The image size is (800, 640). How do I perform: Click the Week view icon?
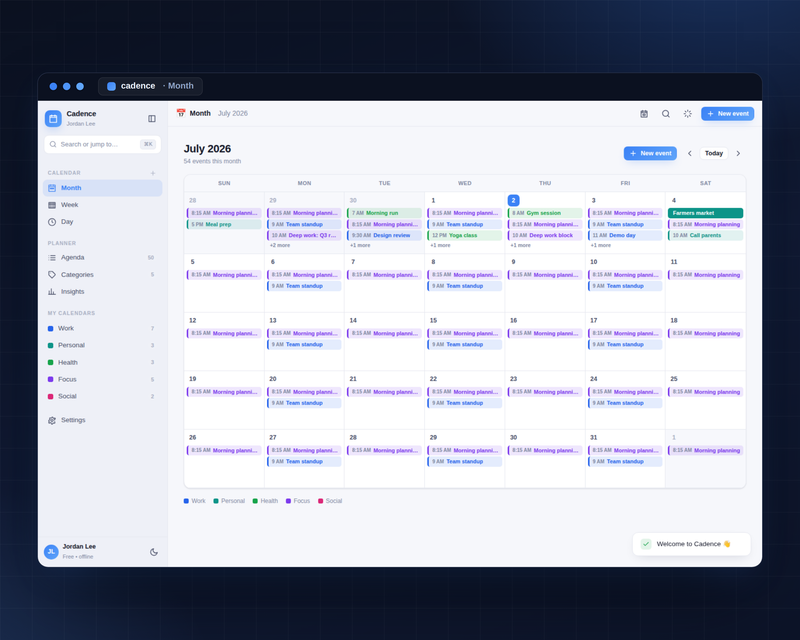click(52, 205)
